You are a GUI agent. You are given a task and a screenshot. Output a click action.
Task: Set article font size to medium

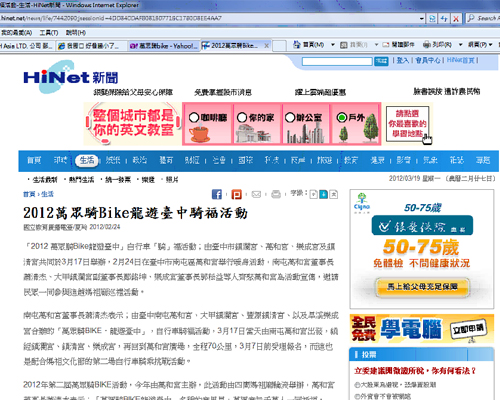[x=323, y=194]
